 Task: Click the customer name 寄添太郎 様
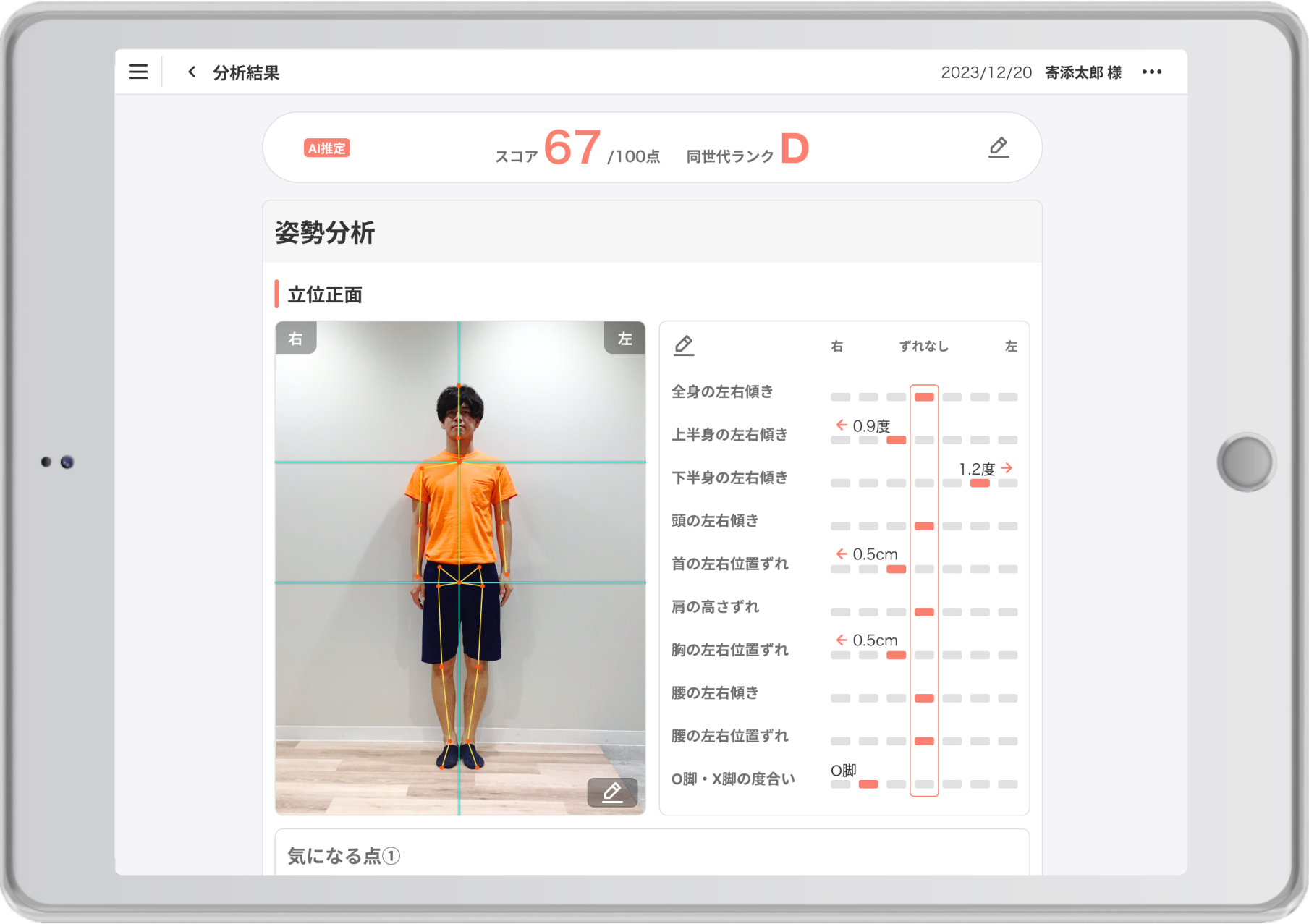[1083, 72]
